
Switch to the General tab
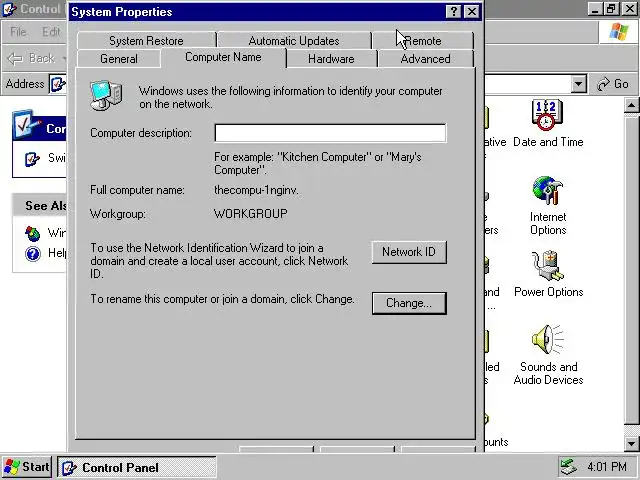119,59
